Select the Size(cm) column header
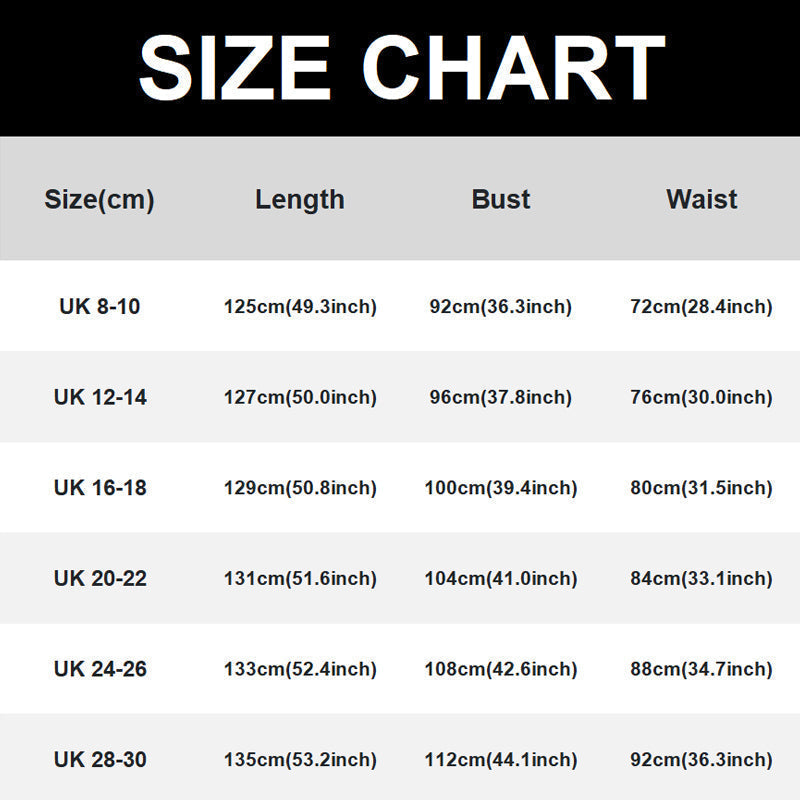 (x=99, y=200)
